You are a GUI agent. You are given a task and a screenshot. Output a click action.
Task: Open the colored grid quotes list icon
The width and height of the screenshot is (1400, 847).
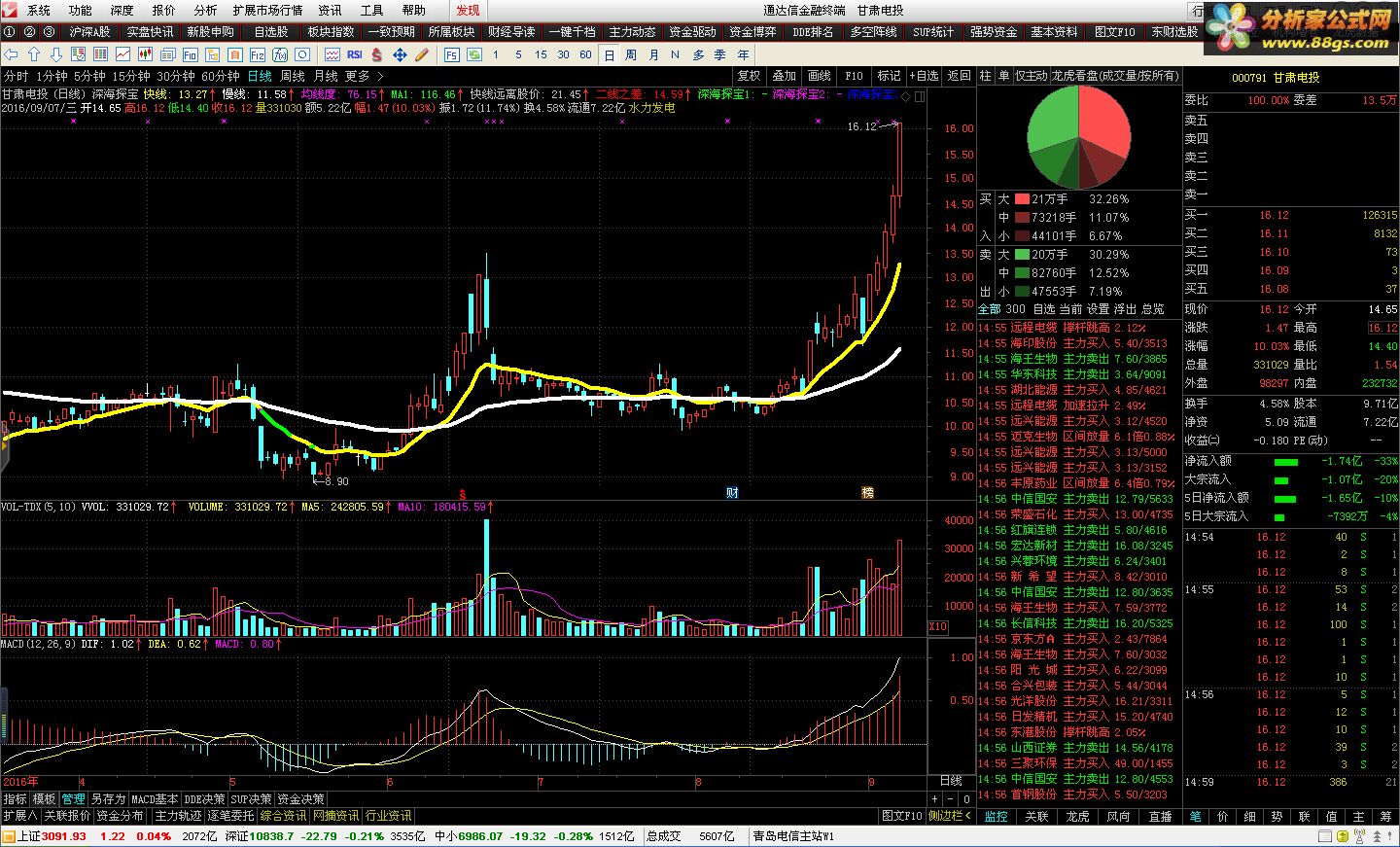pos(100,54)
